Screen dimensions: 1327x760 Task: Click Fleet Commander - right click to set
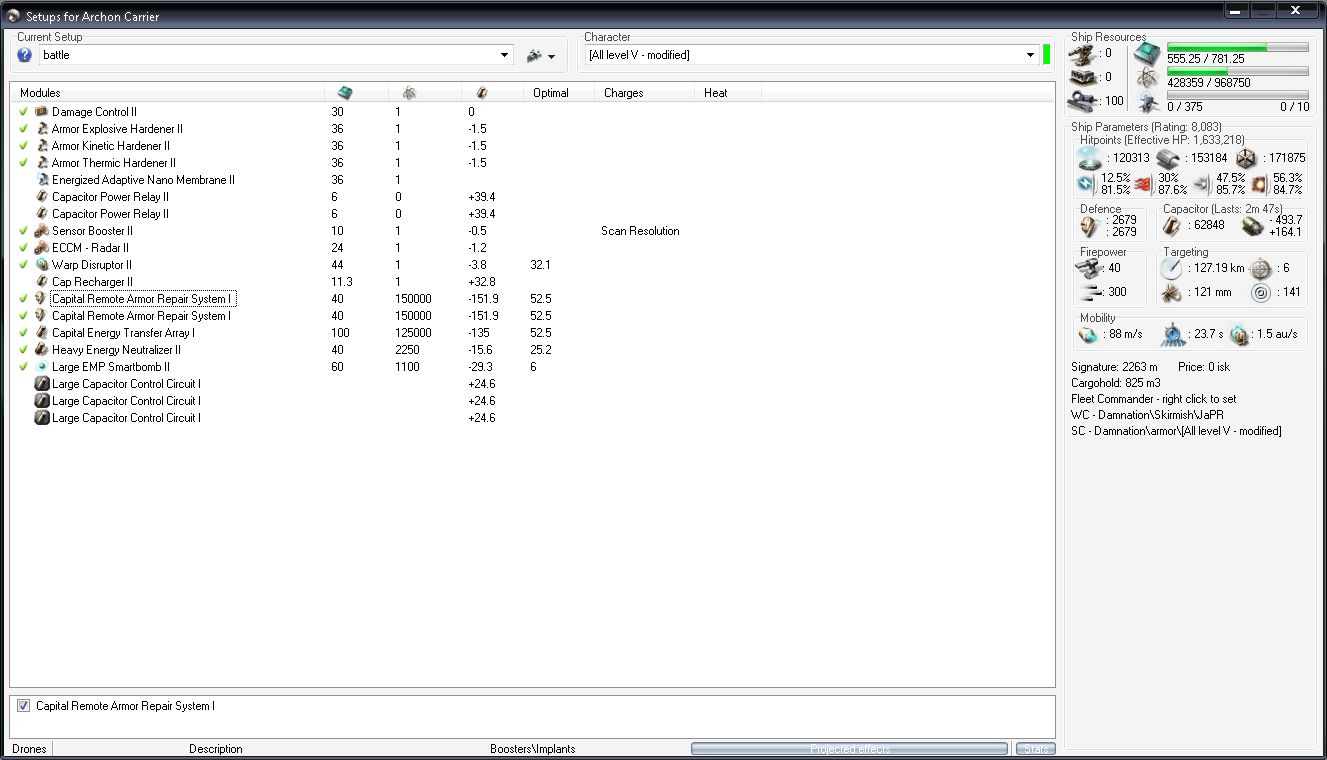(x=1153, y=399)
